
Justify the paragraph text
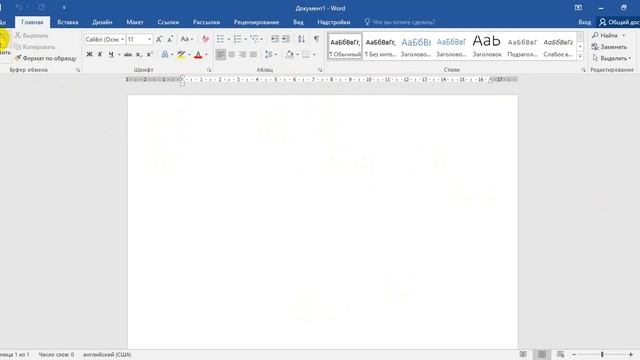coord(253,54)
